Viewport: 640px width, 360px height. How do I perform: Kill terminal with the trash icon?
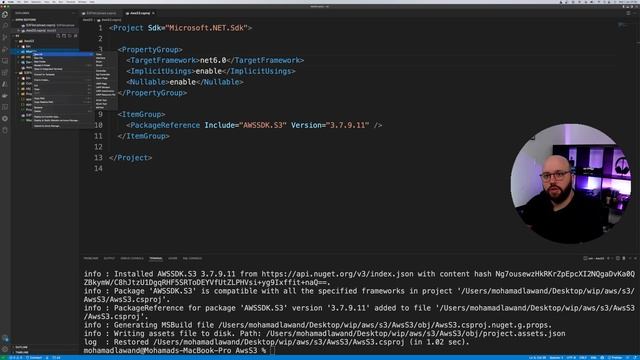(x=624, y=258)
